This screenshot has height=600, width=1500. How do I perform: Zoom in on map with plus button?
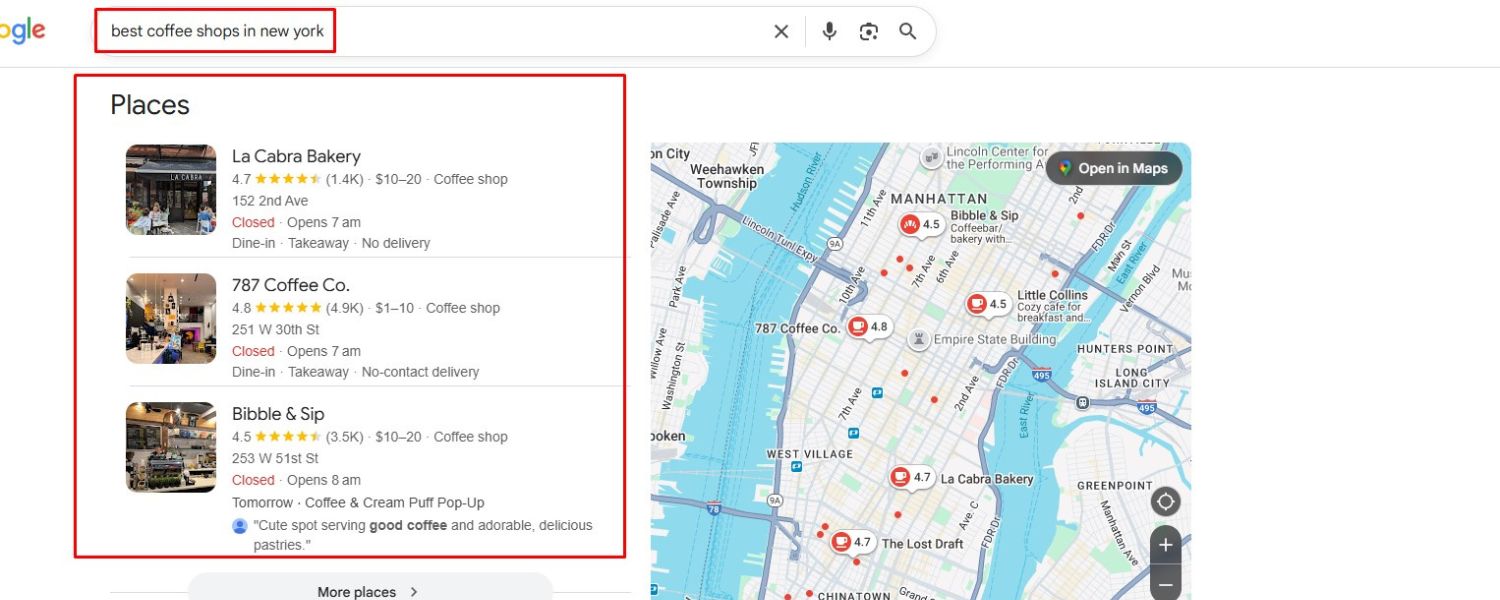pos(1165,546)
